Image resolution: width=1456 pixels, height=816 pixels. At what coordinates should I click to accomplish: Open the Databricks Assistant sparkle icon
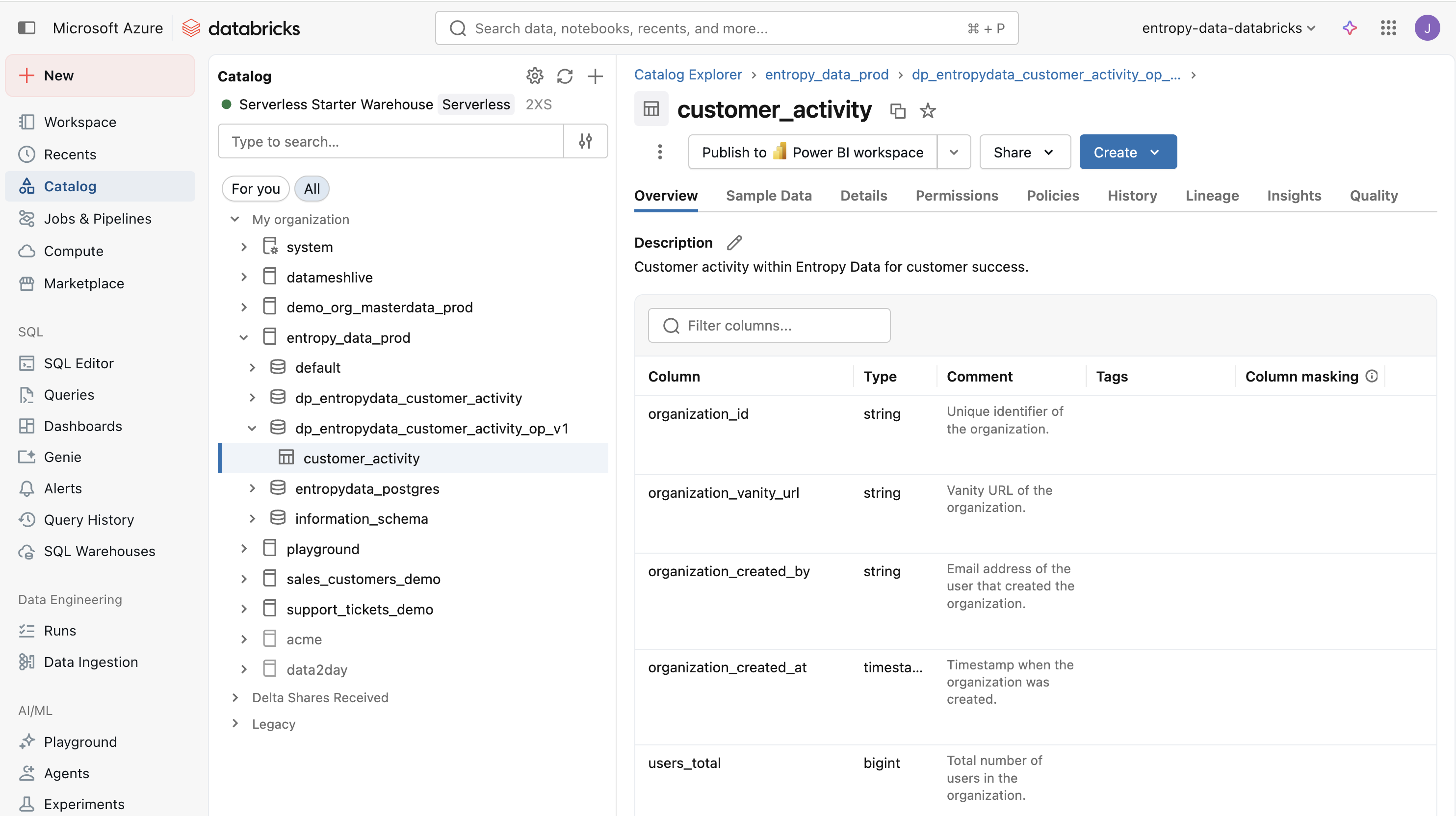[1350, 27]
